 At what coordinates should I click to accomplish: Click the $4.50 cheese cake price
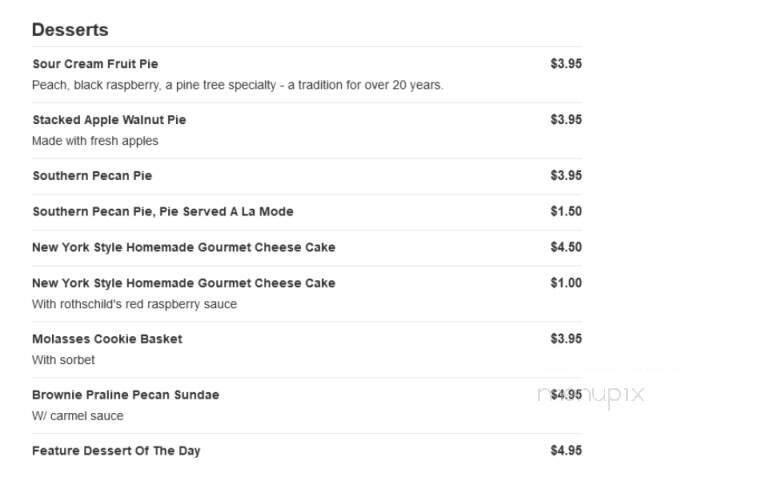(566, 247)
